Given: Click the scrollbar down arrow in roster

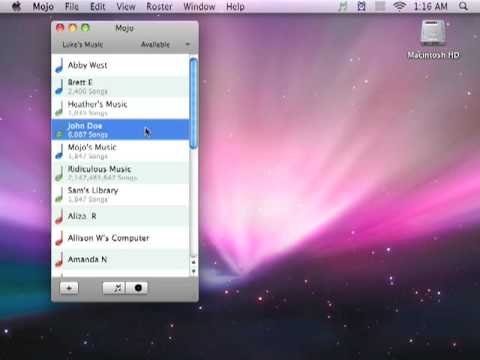Looking at the screenshot, I should [x=193, y=271].
